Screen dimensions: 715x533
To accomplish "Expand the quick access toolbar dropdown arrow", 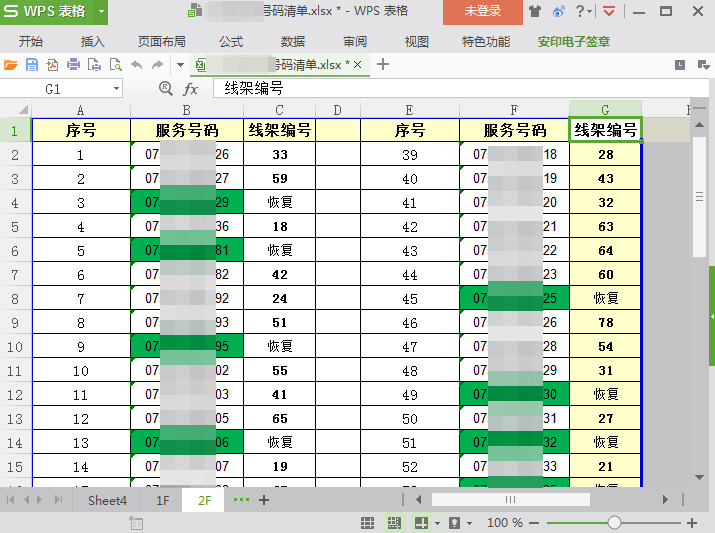I will point(180,65).
